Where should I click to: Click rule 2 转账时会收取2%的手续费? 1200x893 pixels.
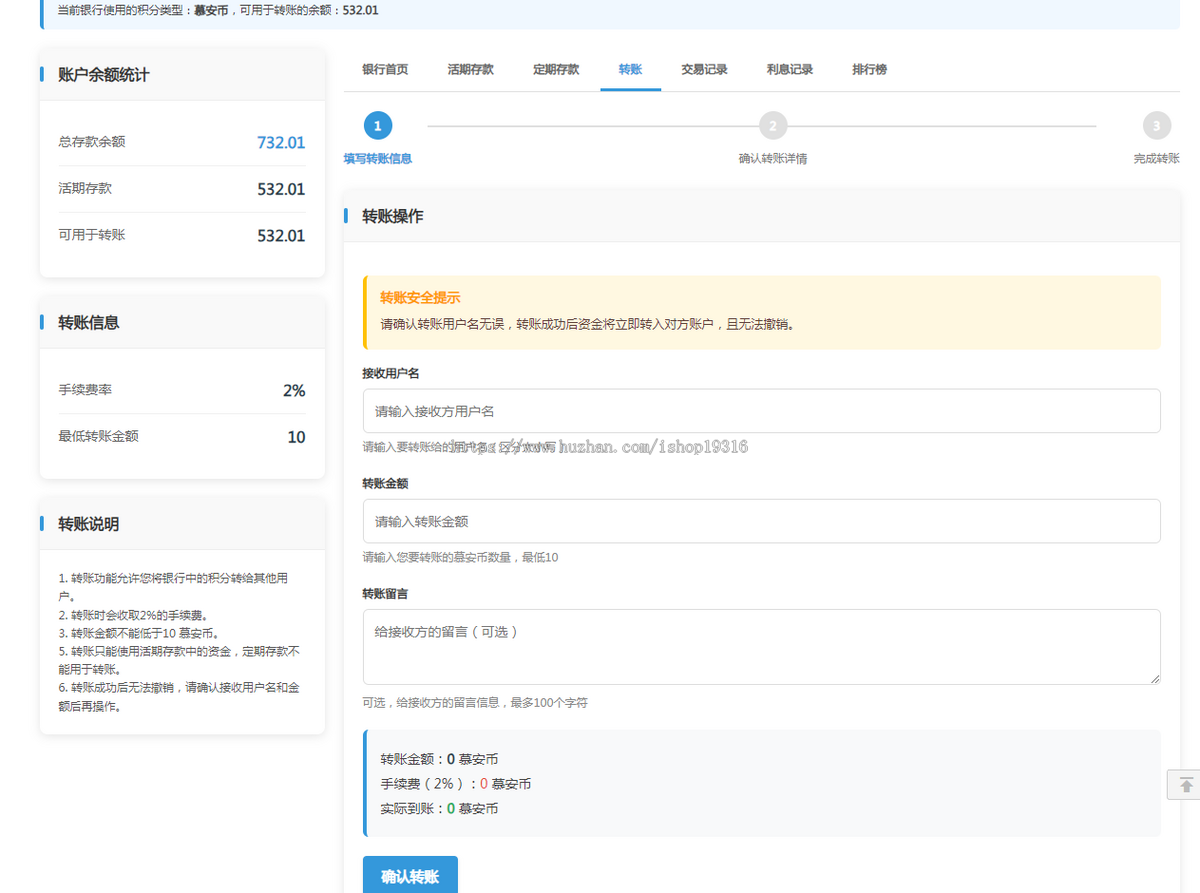click(133, 615)
